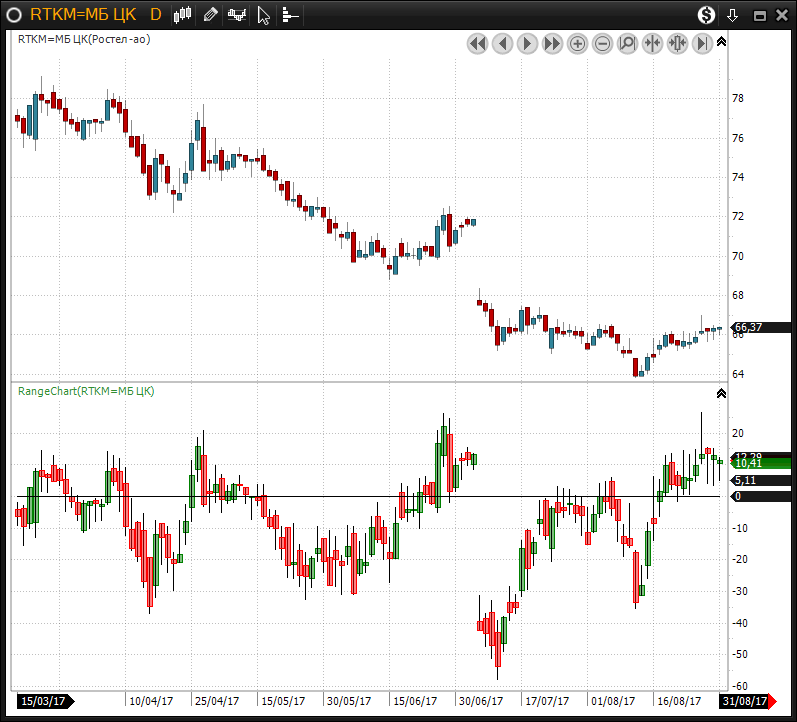This screenshot has width=797, height=722.
Task: Click the 15/03/17 start date marker
Action: tap(44, 701)
